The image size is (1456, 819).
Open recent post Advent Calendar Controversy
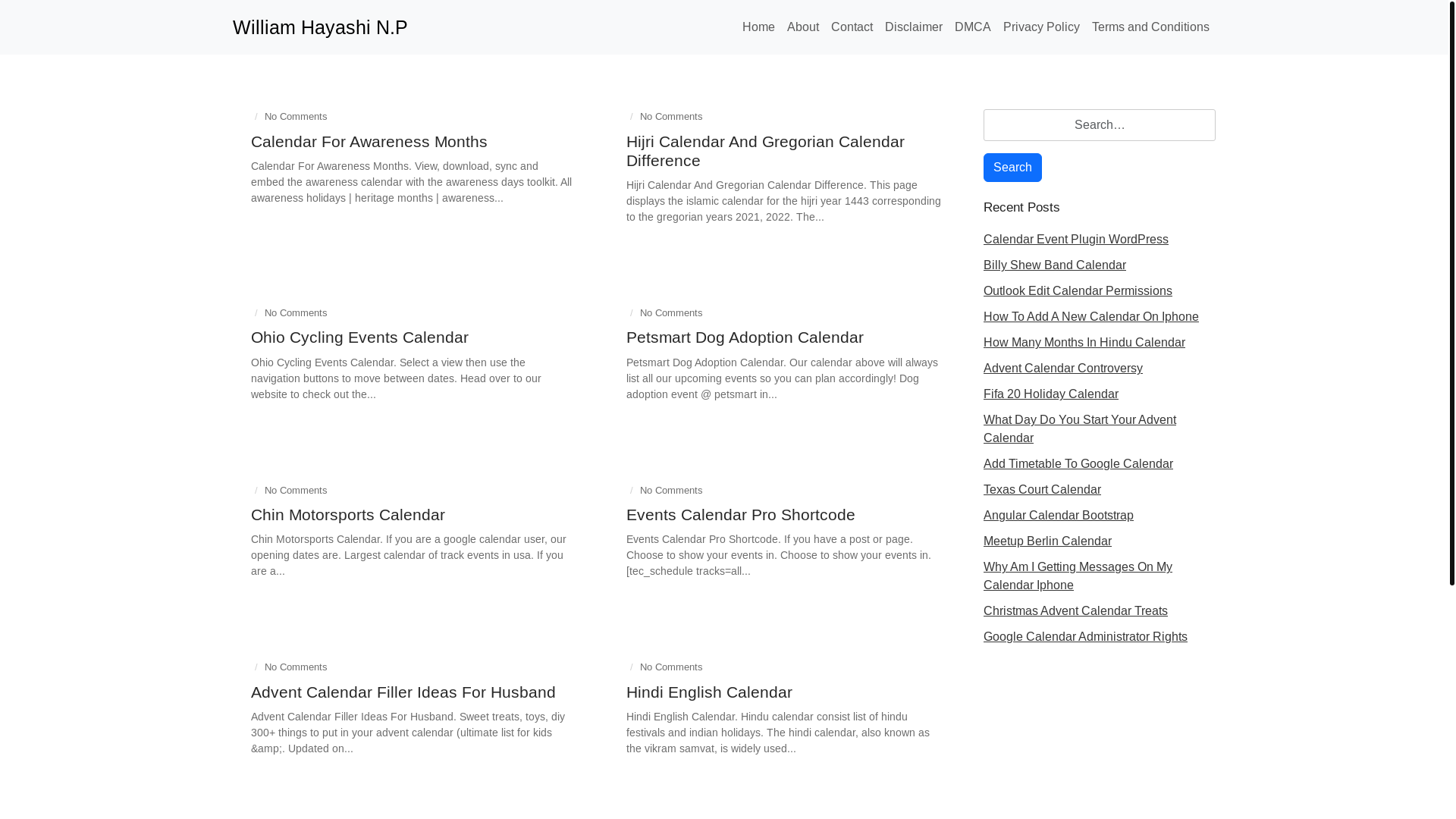(x=1062, y=369)
